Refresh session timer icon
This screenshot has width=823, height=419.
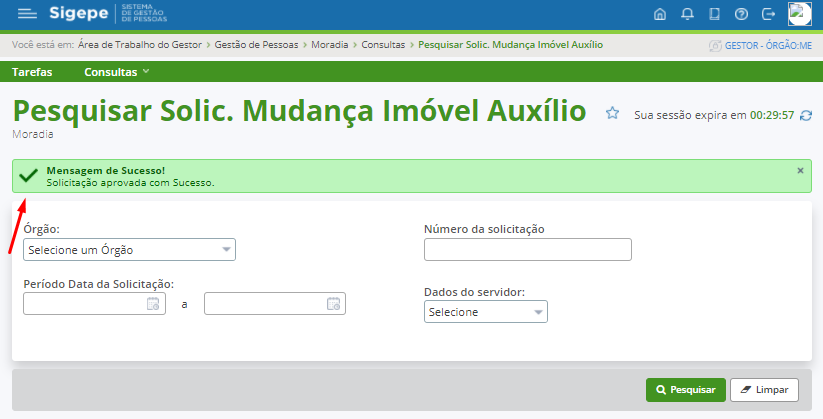point(806,116)
